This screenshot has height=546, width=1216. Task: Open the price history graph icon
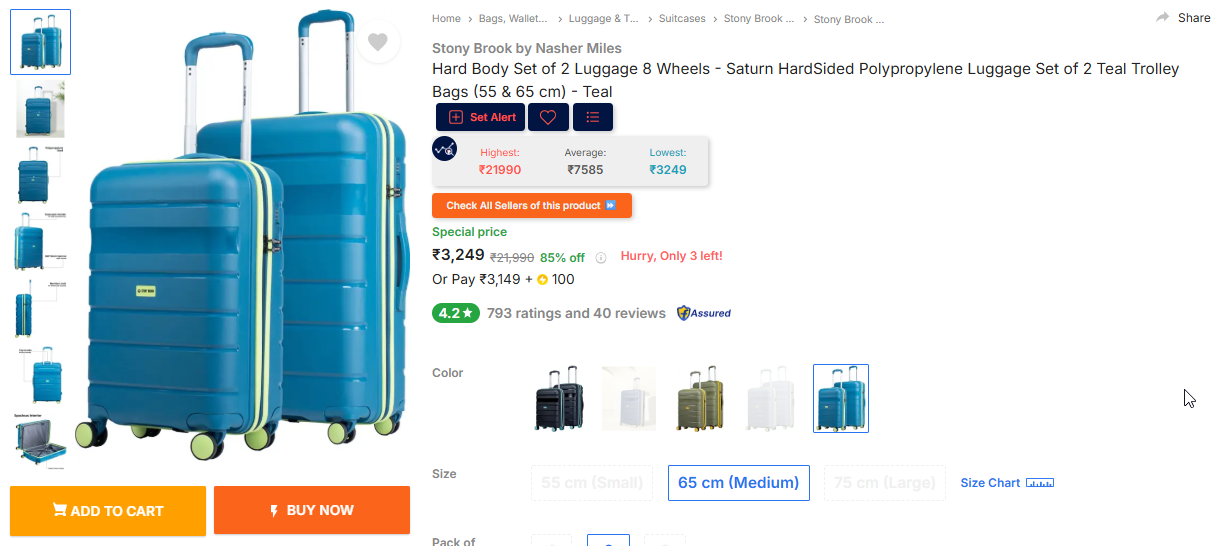pos(445,149)
